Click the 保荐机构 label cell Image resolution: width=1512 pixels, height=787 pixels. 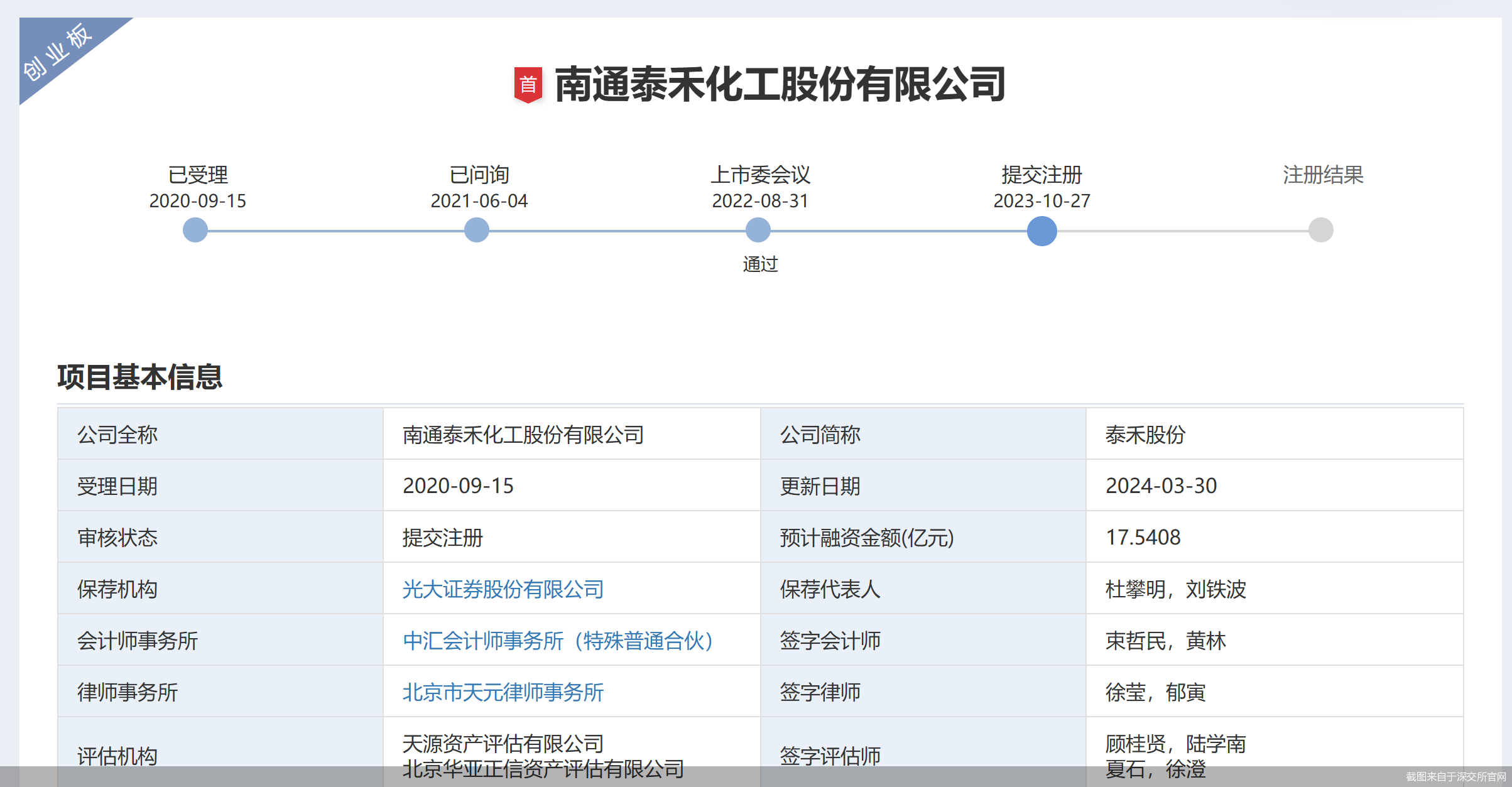pos(220,589)
